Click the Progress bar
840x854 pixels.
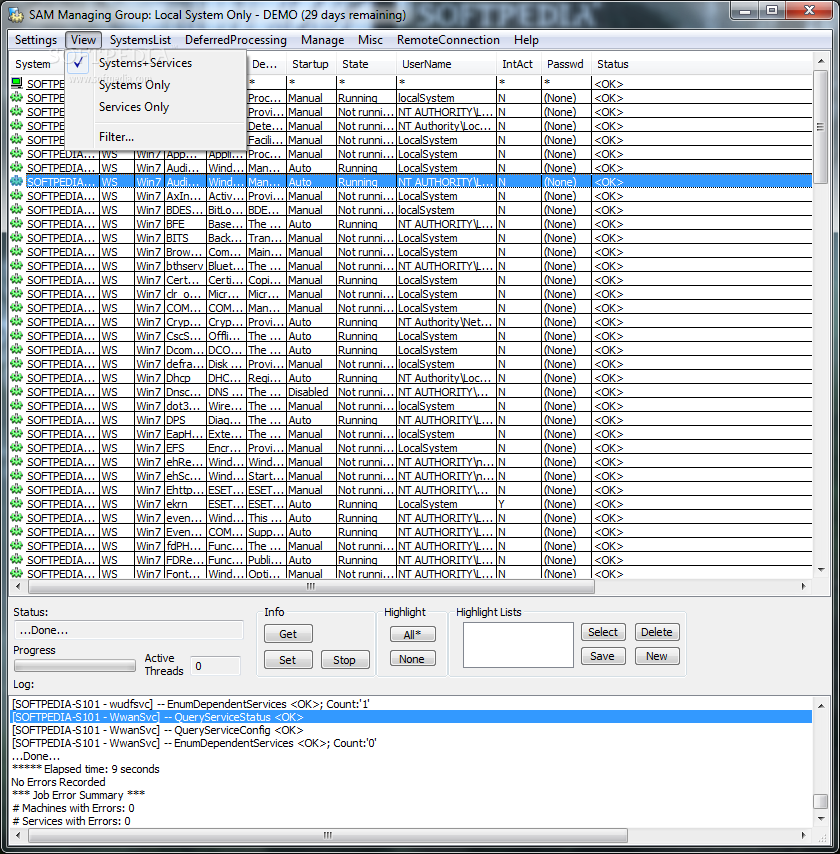click(75, 665)
